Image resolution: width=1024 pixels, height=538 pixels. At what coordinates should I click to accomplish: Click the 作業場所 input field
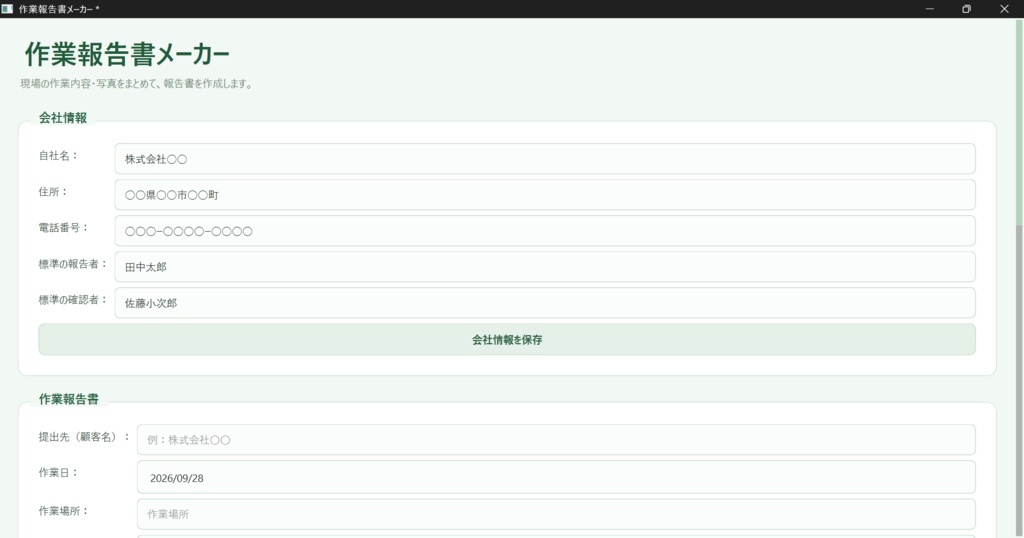point(556,514)
